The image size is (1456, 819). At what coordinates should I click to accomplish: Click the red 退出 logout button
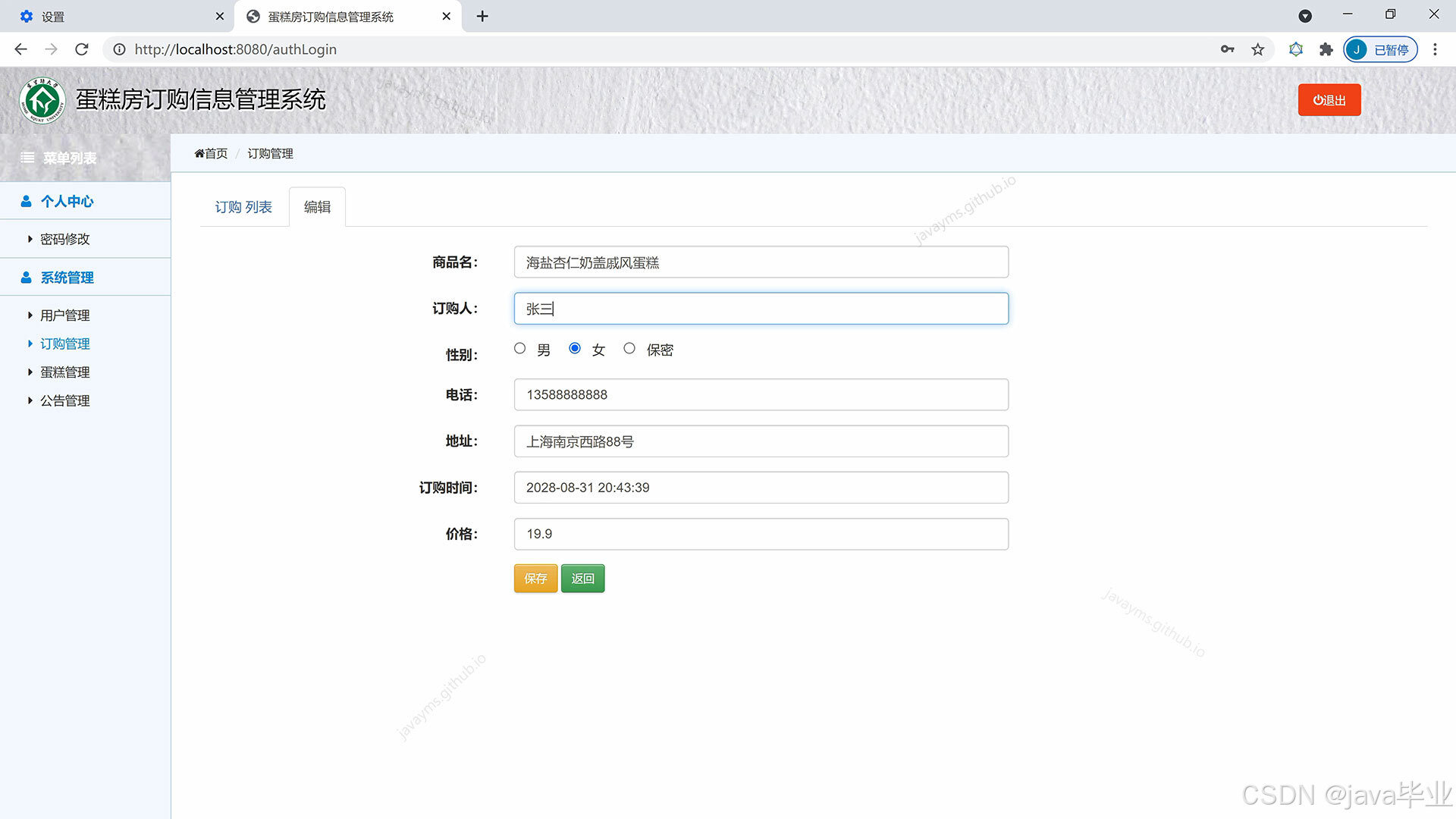[x=1329, y=100]
